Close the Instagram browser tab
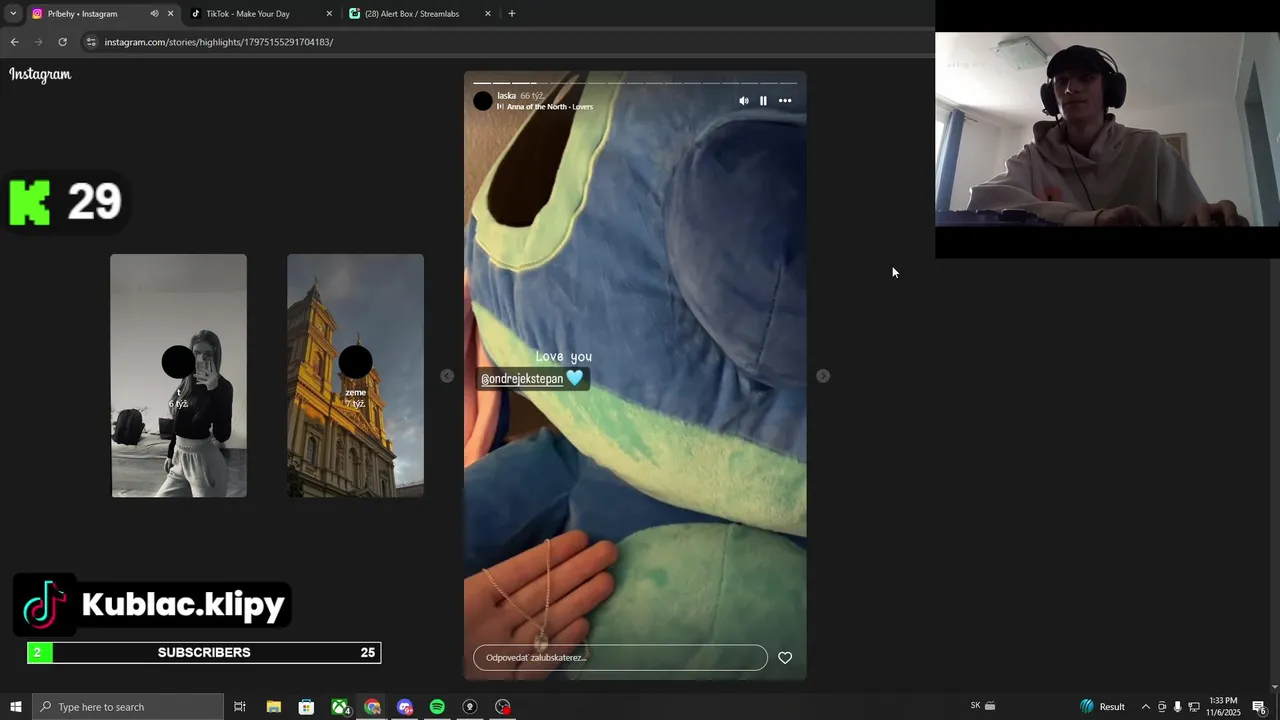The image size is (1280, 720). coord(170,14)
